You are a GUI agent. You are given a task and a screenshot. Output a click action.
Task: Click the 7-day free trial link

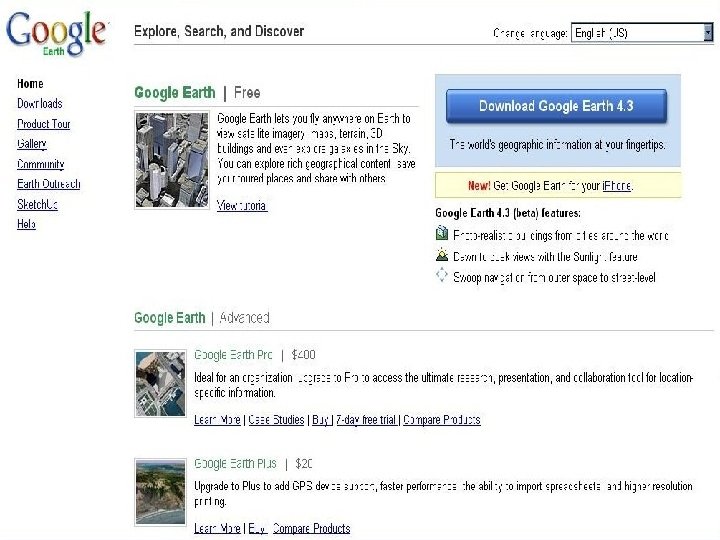(x=366, y=420)
